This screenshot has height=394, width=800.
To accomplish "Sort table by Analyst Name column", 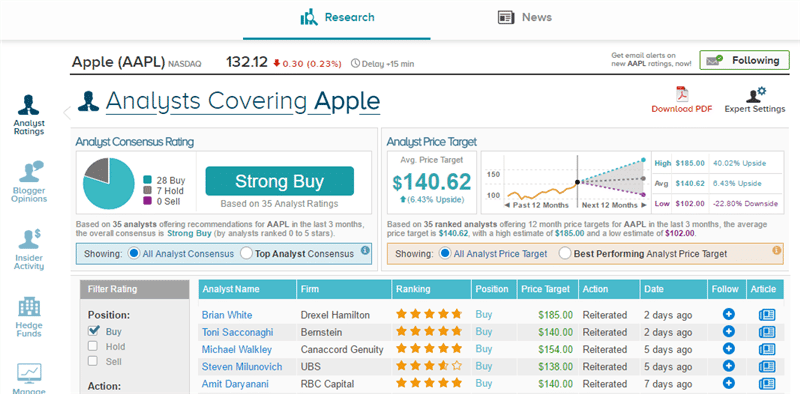I will click(x=247, y=289).
